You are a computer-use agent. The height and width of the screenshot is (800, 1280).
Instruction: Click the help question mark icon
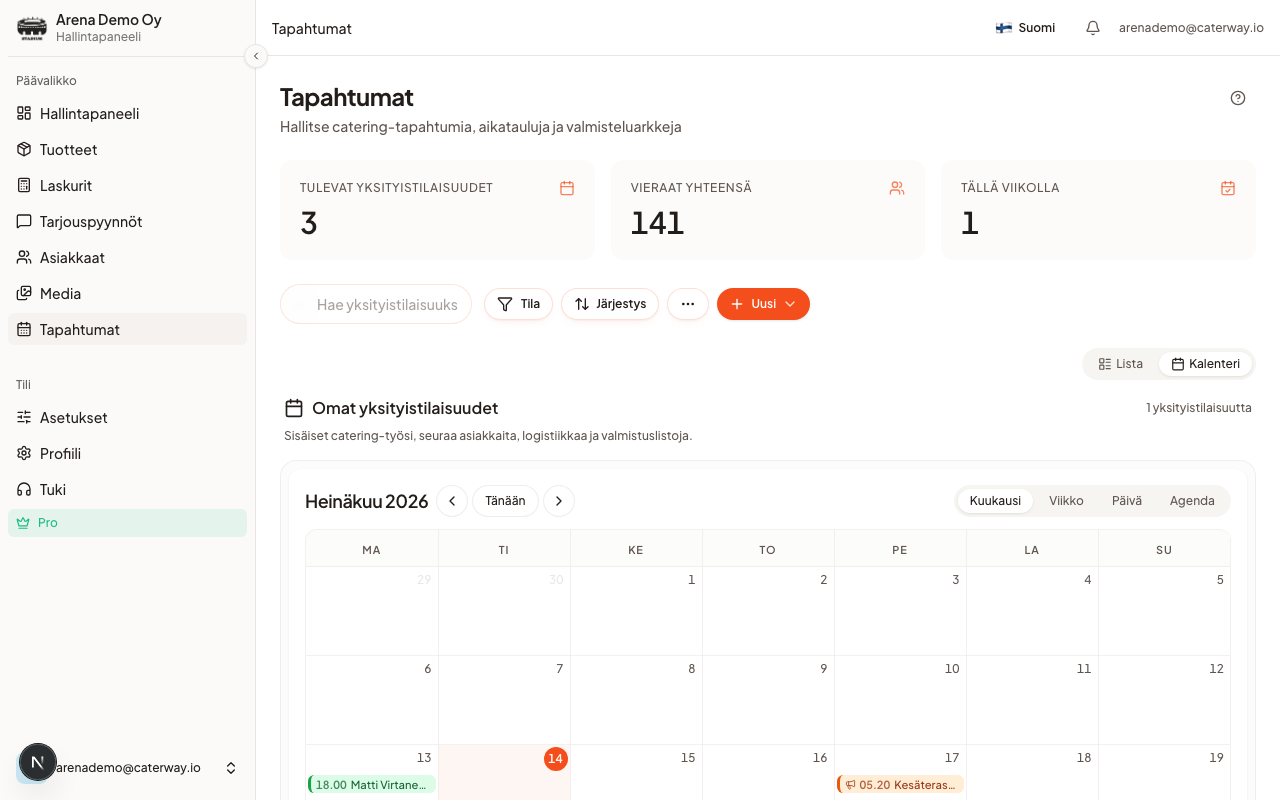[1238, 98]
